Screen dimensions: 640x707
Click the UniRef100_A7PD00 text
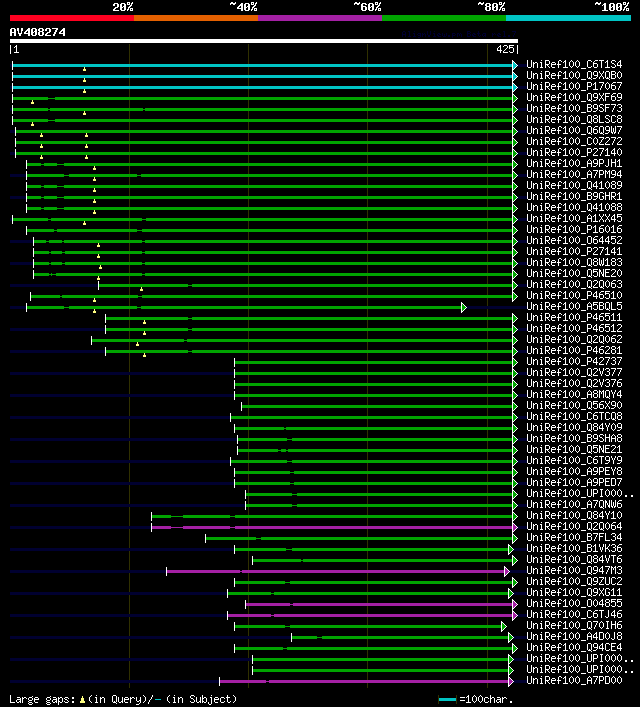pyautogui.click(x=574, y=680)
